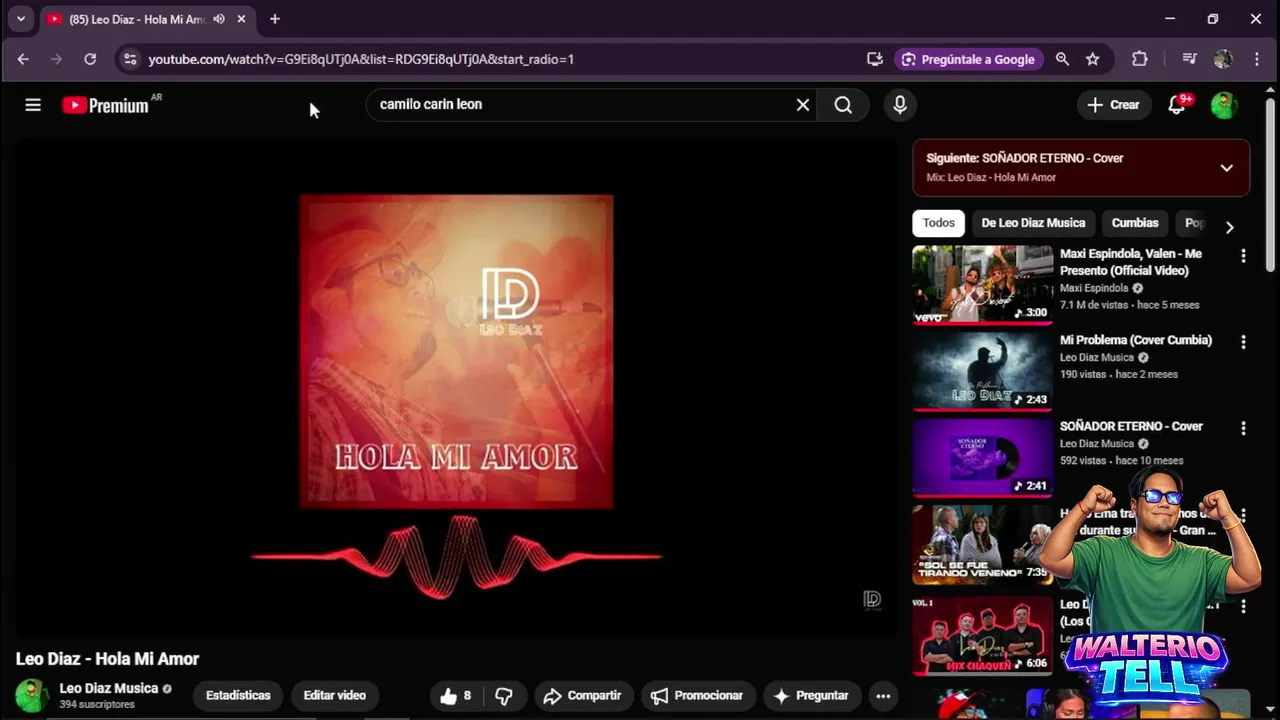Click the URL address bar text
Screen dimensions: 1280x720
(361, 59)
